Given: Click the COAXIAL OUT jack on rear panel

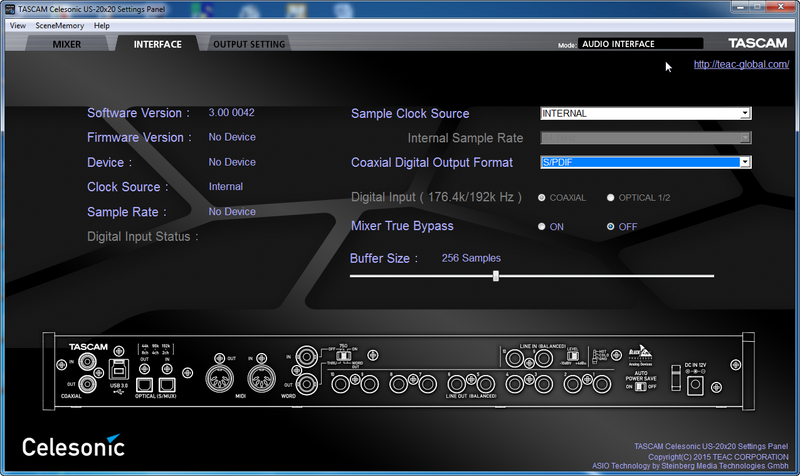Looking at the screenshot, I should [x=88, y=384].
